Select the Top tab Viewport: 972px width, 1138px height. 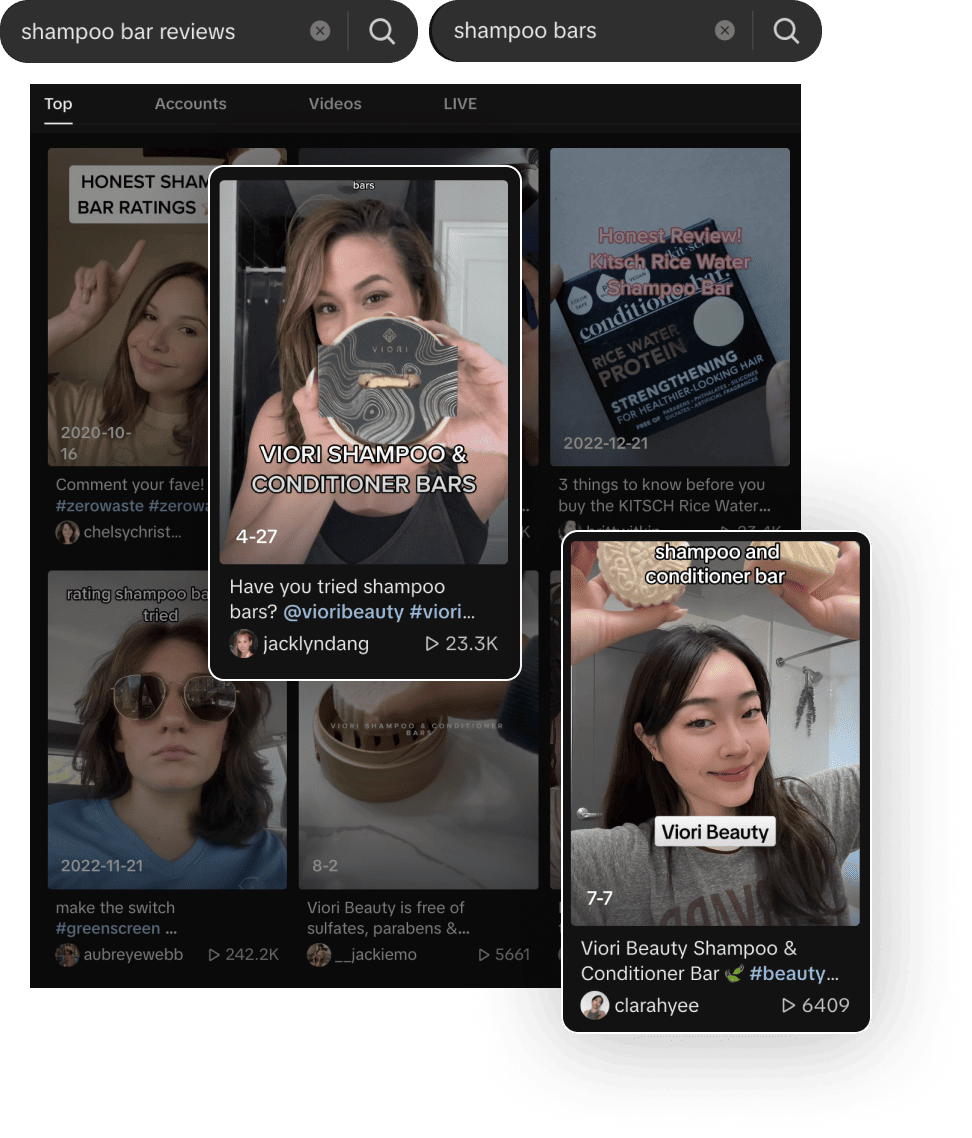tap(58, 104)
